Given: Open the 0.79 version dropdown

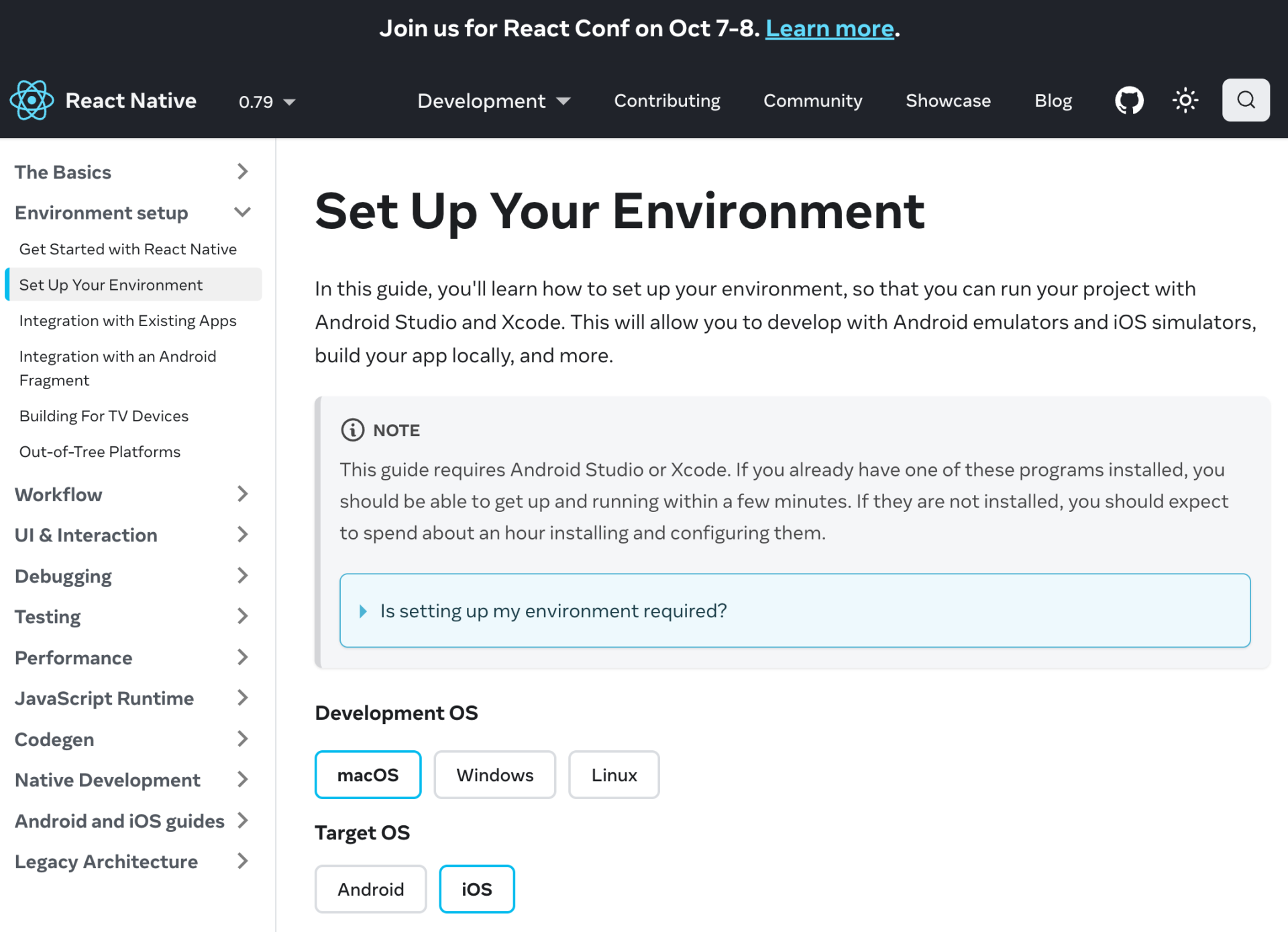Looking at the screenshot, I should point(267,101).
